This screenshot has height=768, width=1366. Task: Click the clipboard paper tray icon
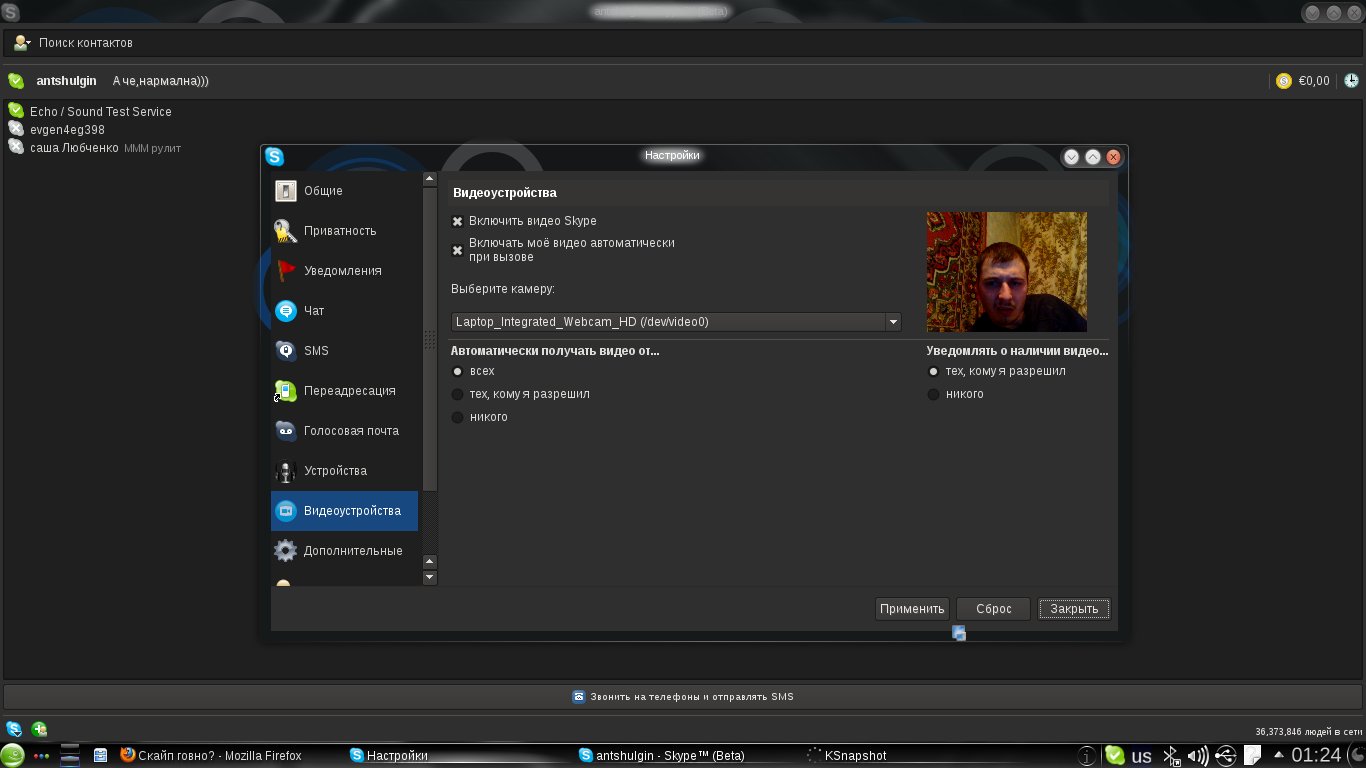pyautogui.click(x=1252, y=756)
